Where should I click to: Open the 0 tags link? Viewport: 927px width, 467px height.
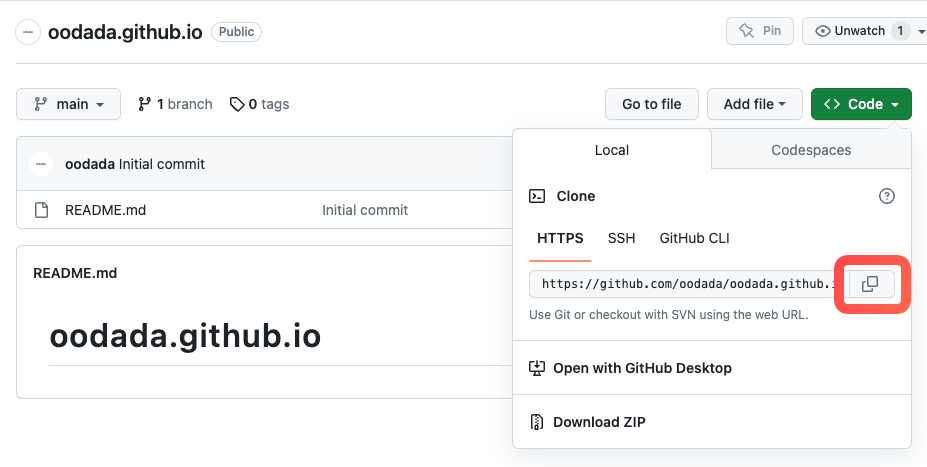[x=260, y=105]
